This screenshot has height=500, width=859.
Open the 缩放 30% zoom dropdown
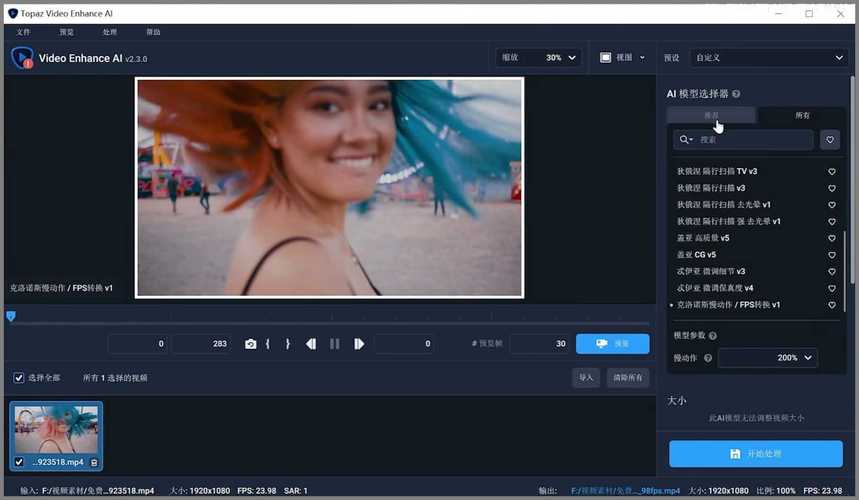coord(558,58)
